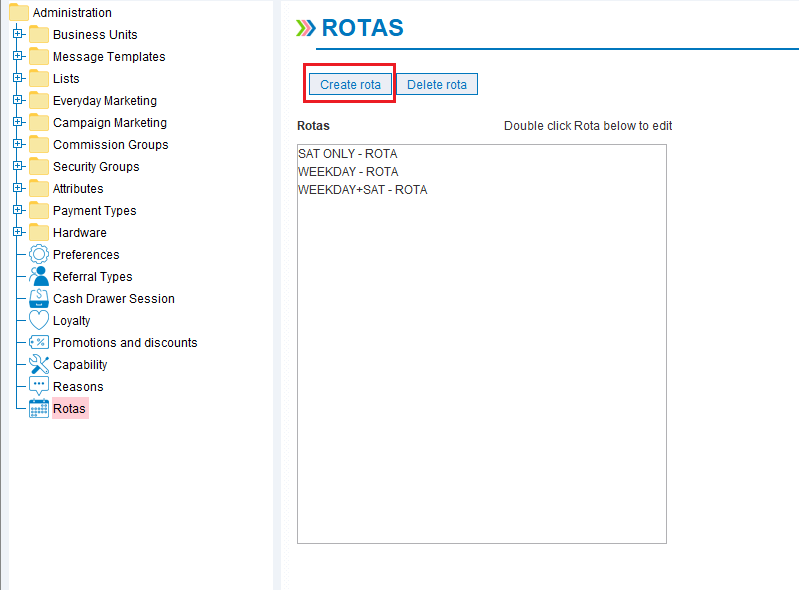The image size is (799, 590).
Task: Open Reasons in the tree
Action: point(78,387)
